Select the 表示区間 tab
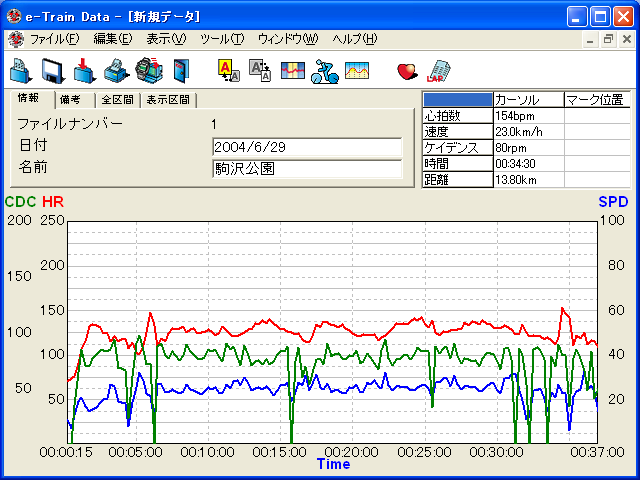Screen dimensions: 640x480 (x=168, y=100)
